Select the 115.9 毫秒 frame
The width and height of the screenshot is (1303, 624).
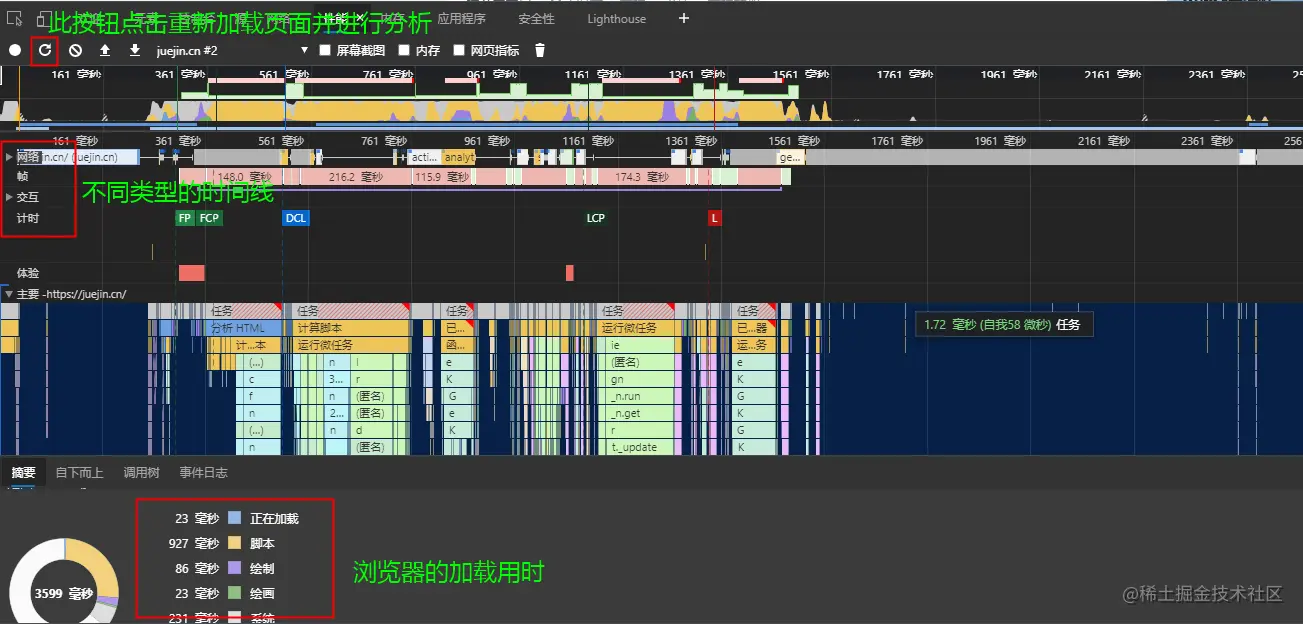pyautogui.click(x=441, y=177)
